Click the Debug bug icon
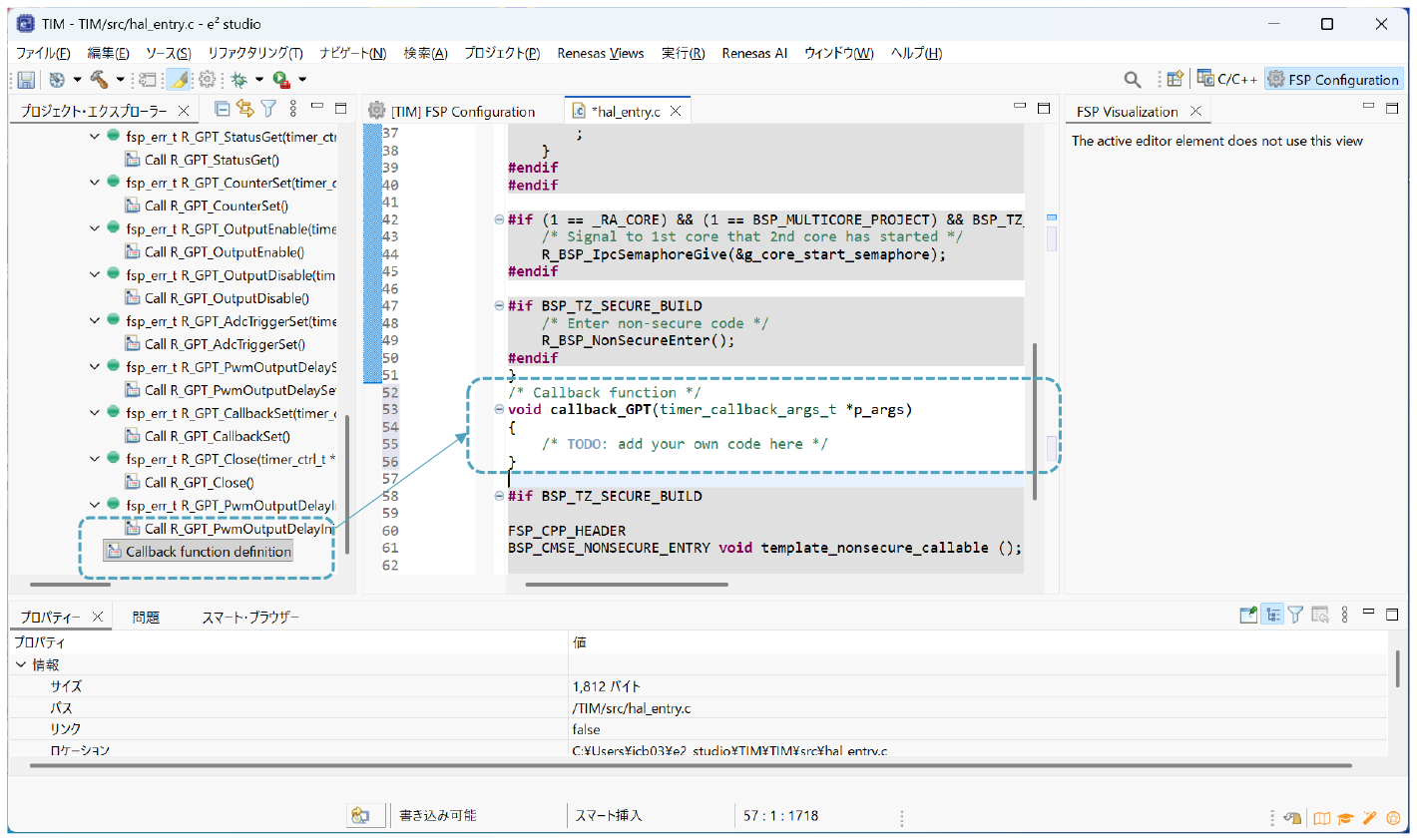 pyautogui.click(x=238, y=80)
